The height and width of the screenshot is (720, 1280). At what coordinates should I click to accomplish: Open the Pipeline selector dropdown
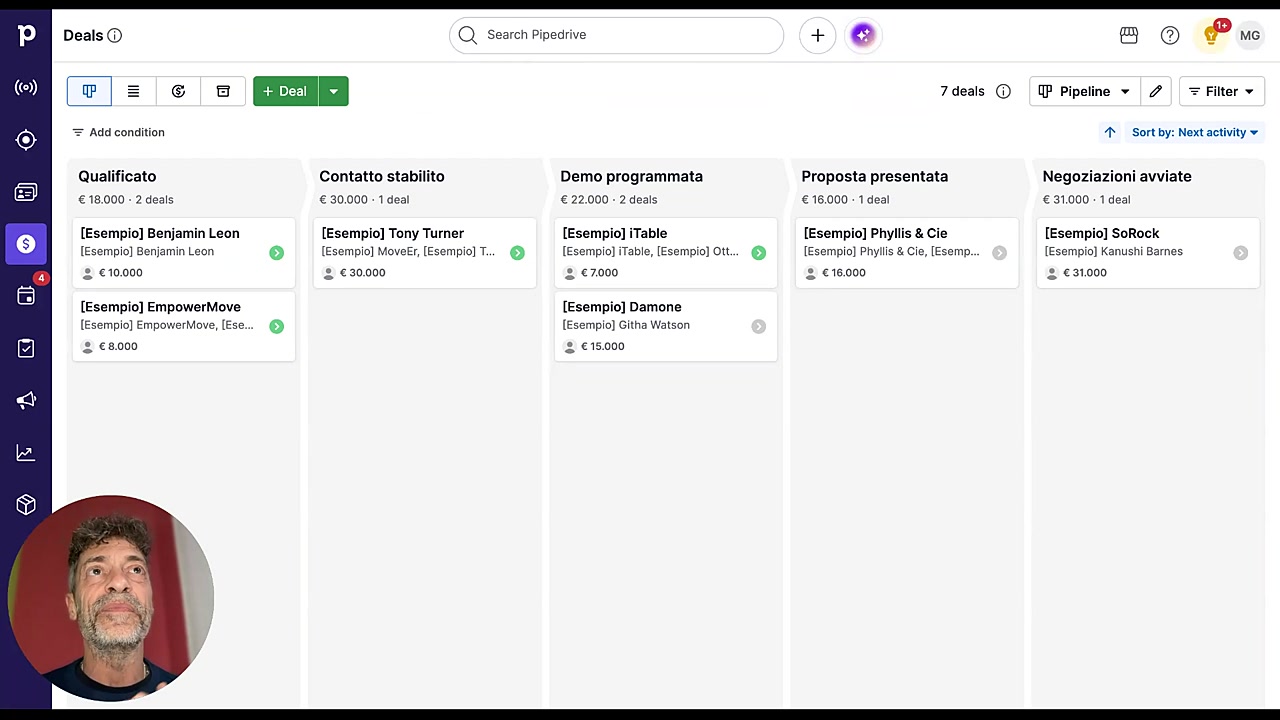coord(1084,91)
